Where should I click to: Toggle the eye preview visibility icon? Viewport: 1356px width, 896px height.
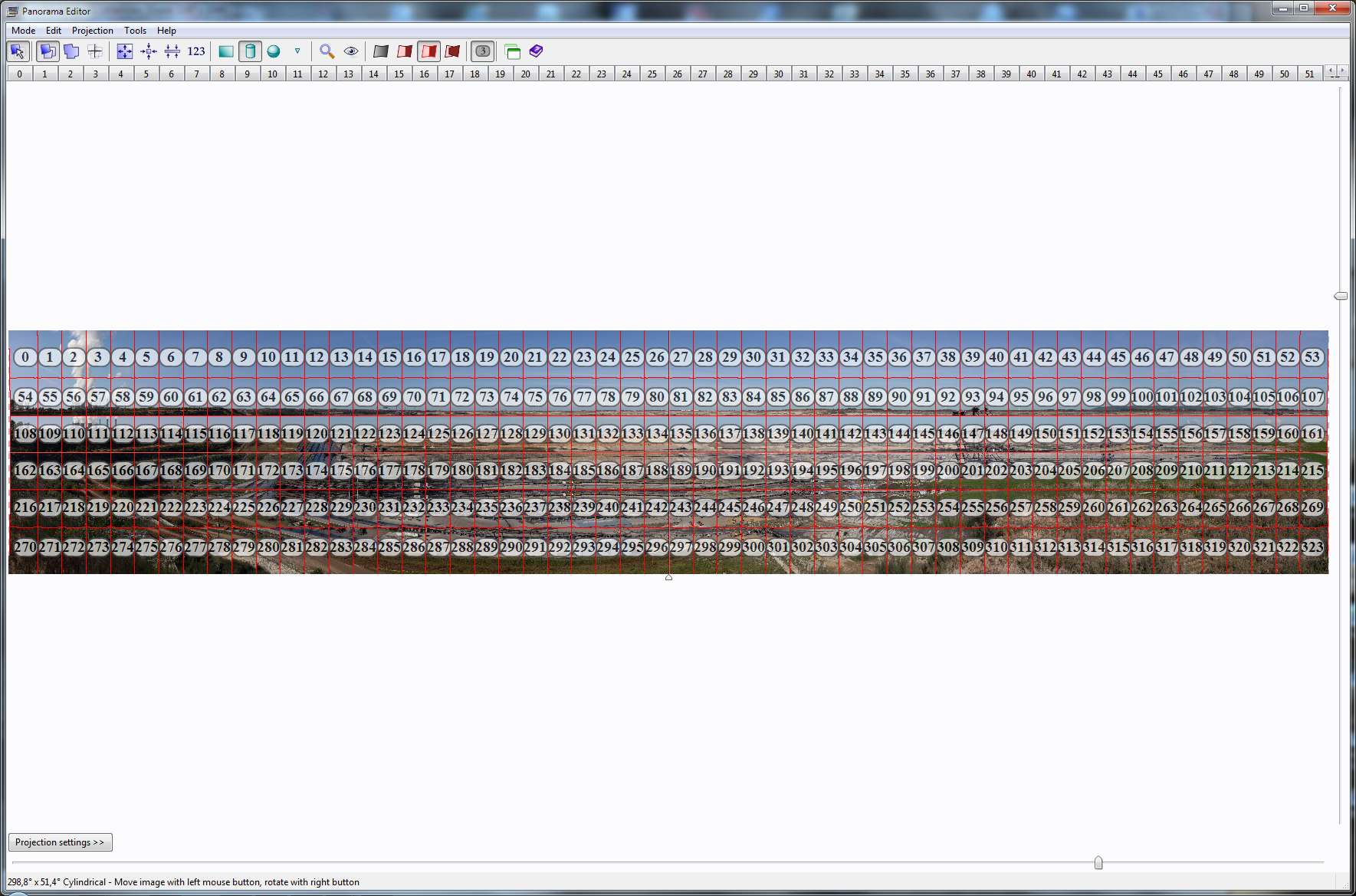pos(351,51)
